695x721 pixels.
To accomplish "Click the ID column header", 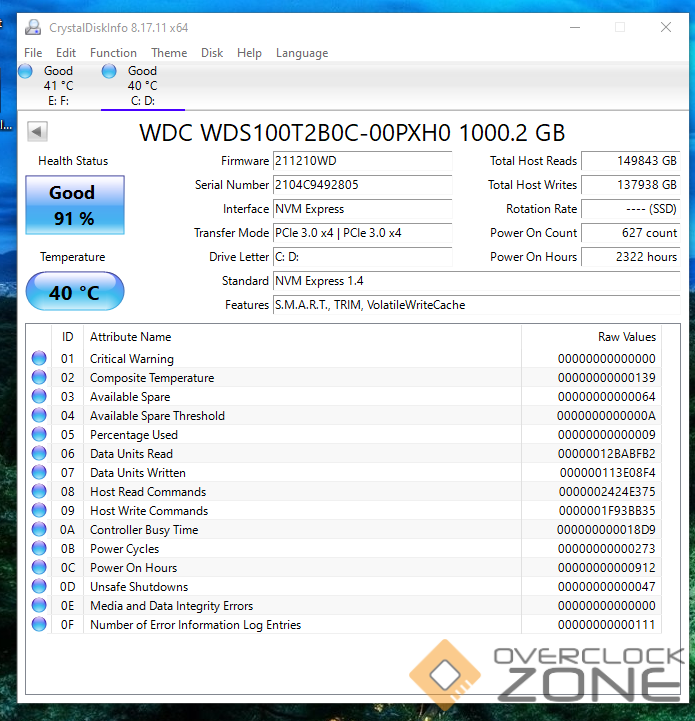I will 68,337.
